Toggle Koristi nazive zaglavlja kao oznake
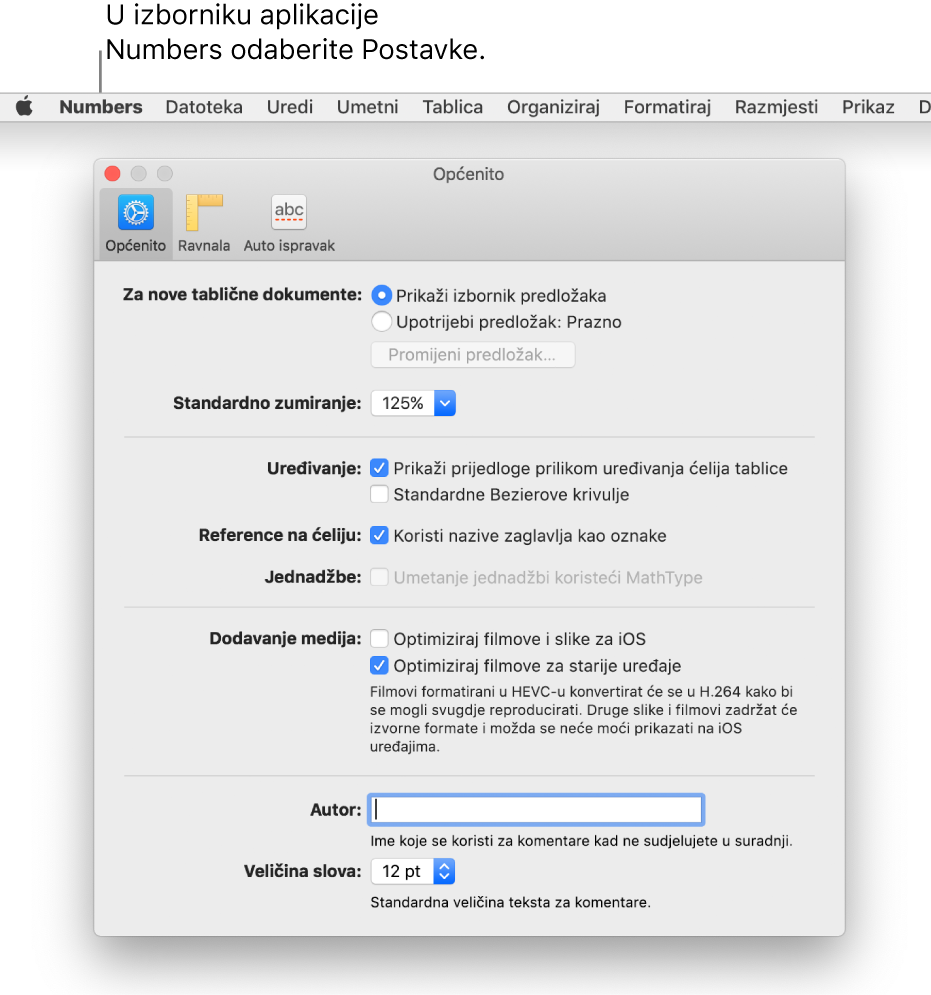The width and height of the screenshot is (931, 995). tap(379, 535)
